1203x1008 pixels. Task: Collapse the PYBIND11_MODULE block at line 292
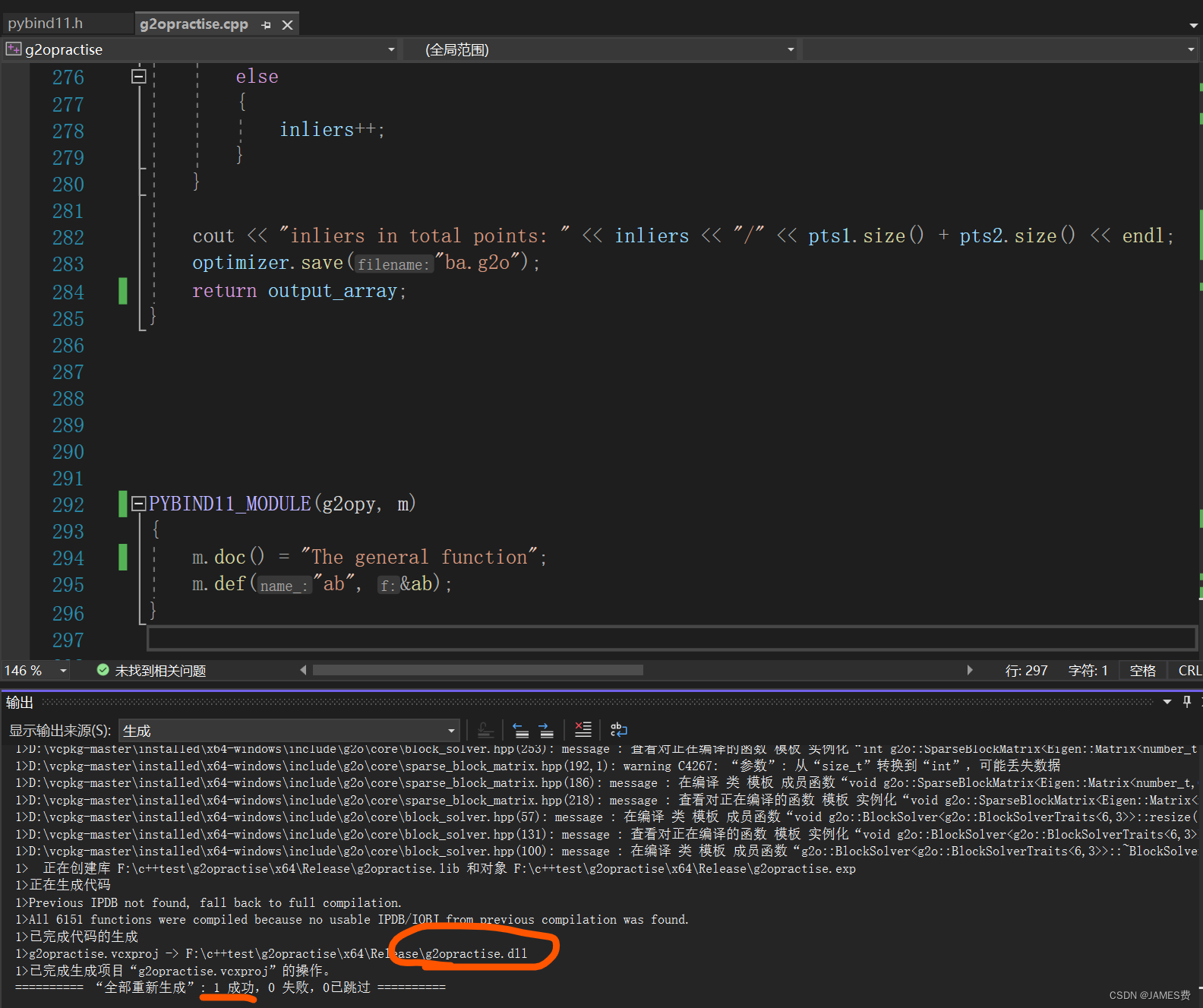(138, 503)
